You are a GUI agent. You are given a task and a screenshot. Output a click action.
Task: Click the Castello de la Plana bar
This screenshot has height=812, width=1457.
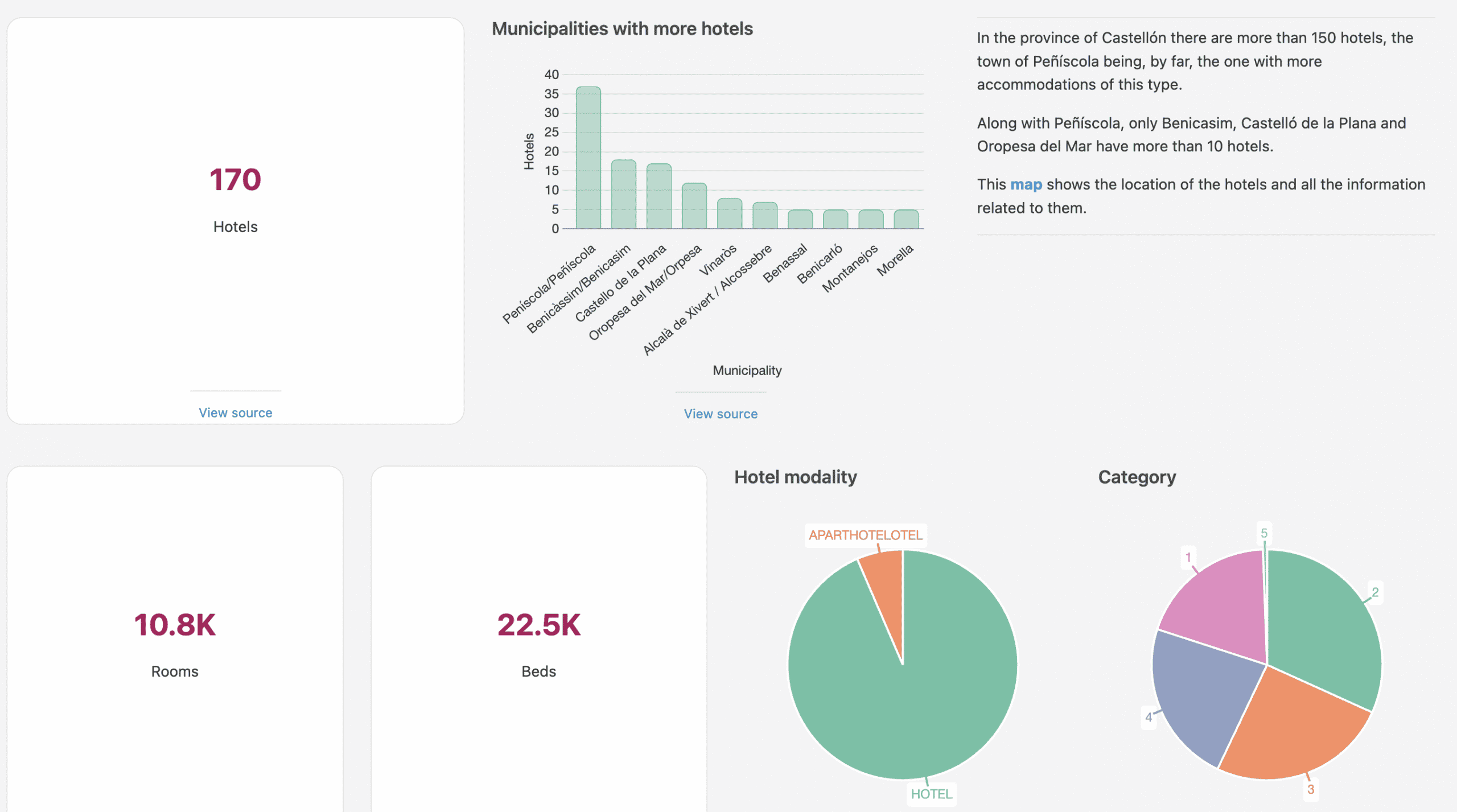[658, 196]
